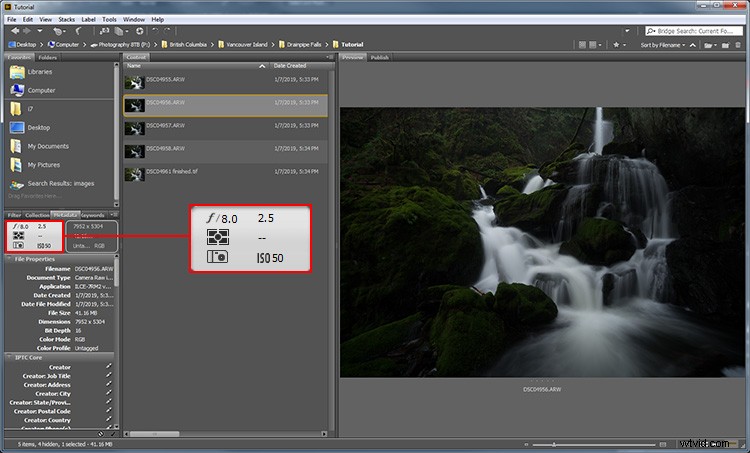Select My Pictures favorite

click(x=35, y=165)
